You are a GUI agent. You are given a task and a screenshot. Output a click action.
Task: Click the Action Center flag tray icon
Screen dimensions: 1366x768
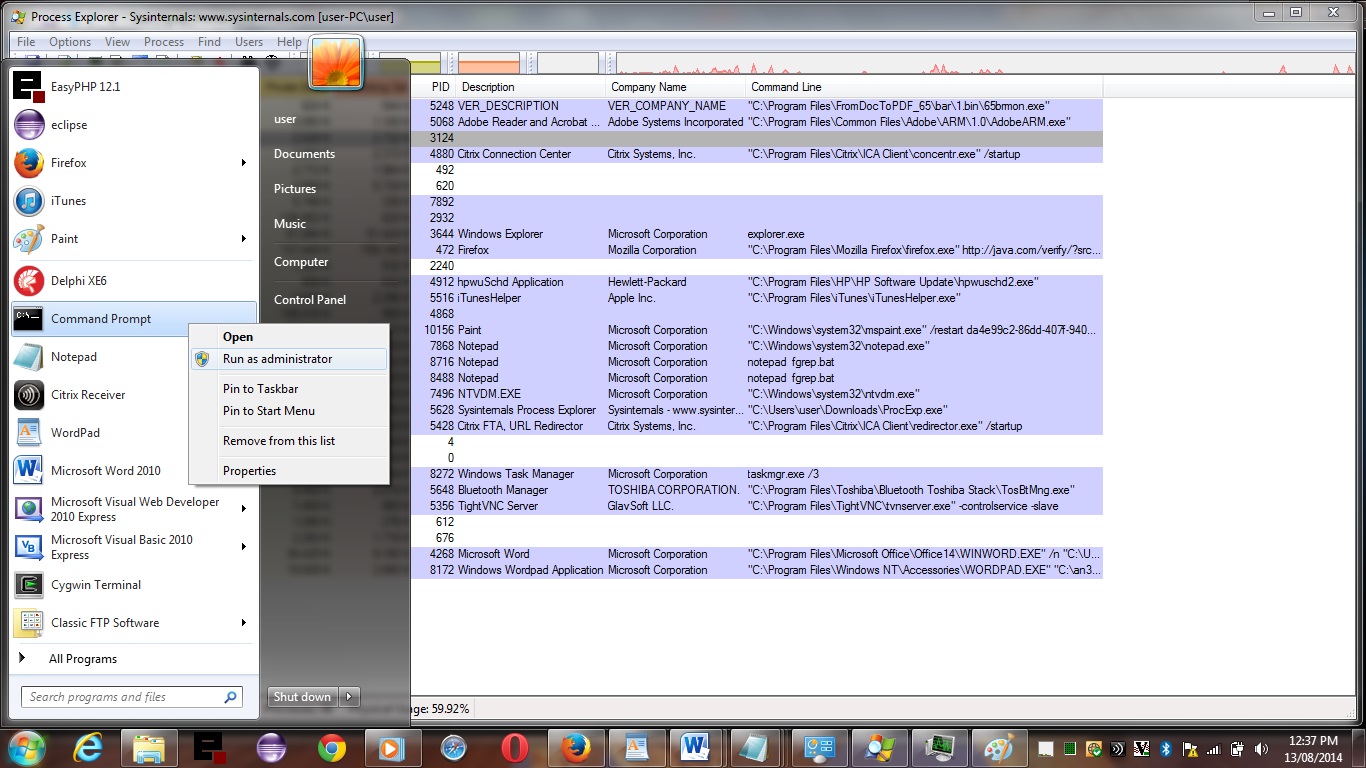(x=1190, y=749)
